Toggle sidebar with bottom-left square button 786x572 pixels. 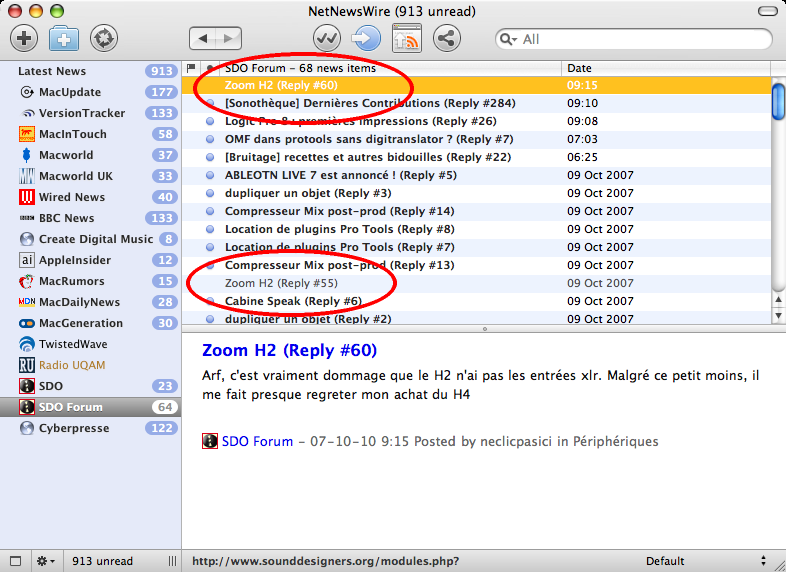[x=16, y=561]
